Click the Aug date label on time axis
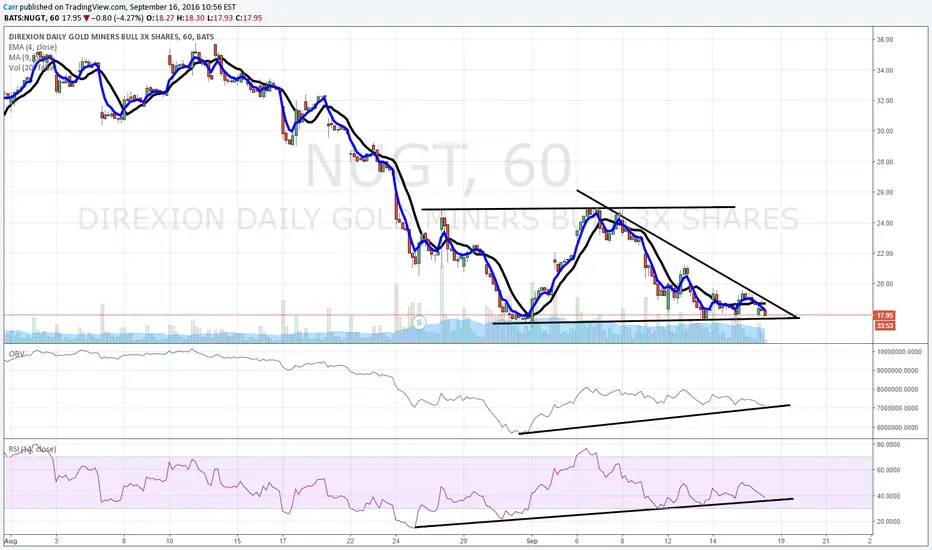932x550 pixels. (x=10, y=541)
